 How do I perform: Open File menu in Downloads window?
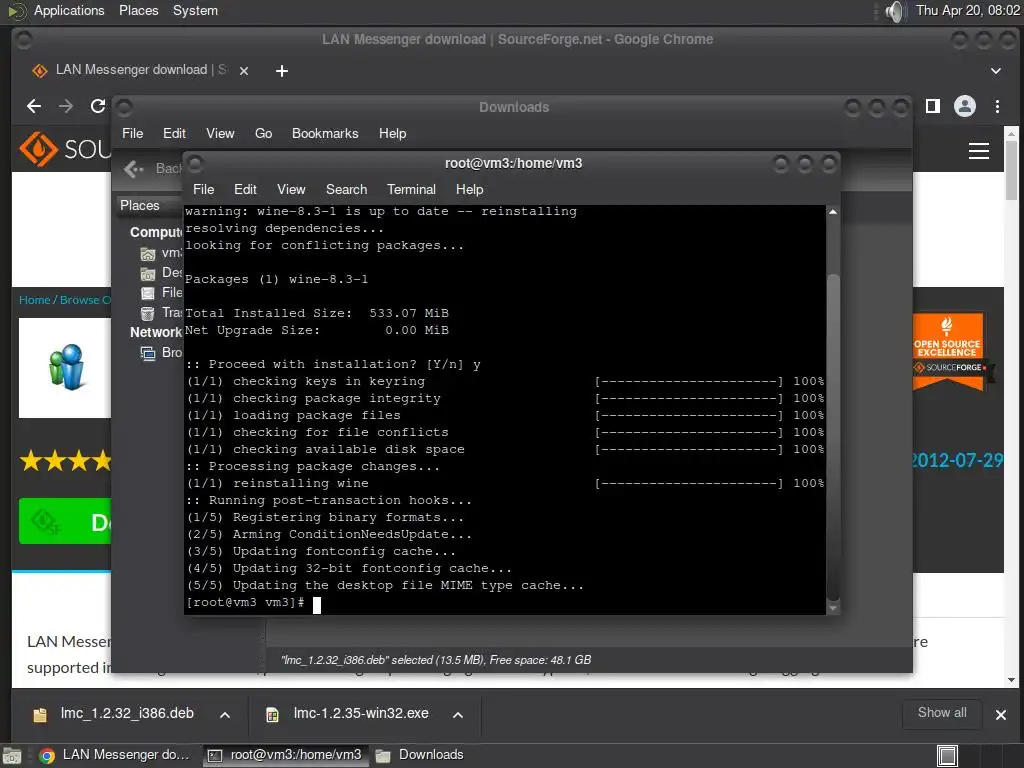[x=133, y=133]
